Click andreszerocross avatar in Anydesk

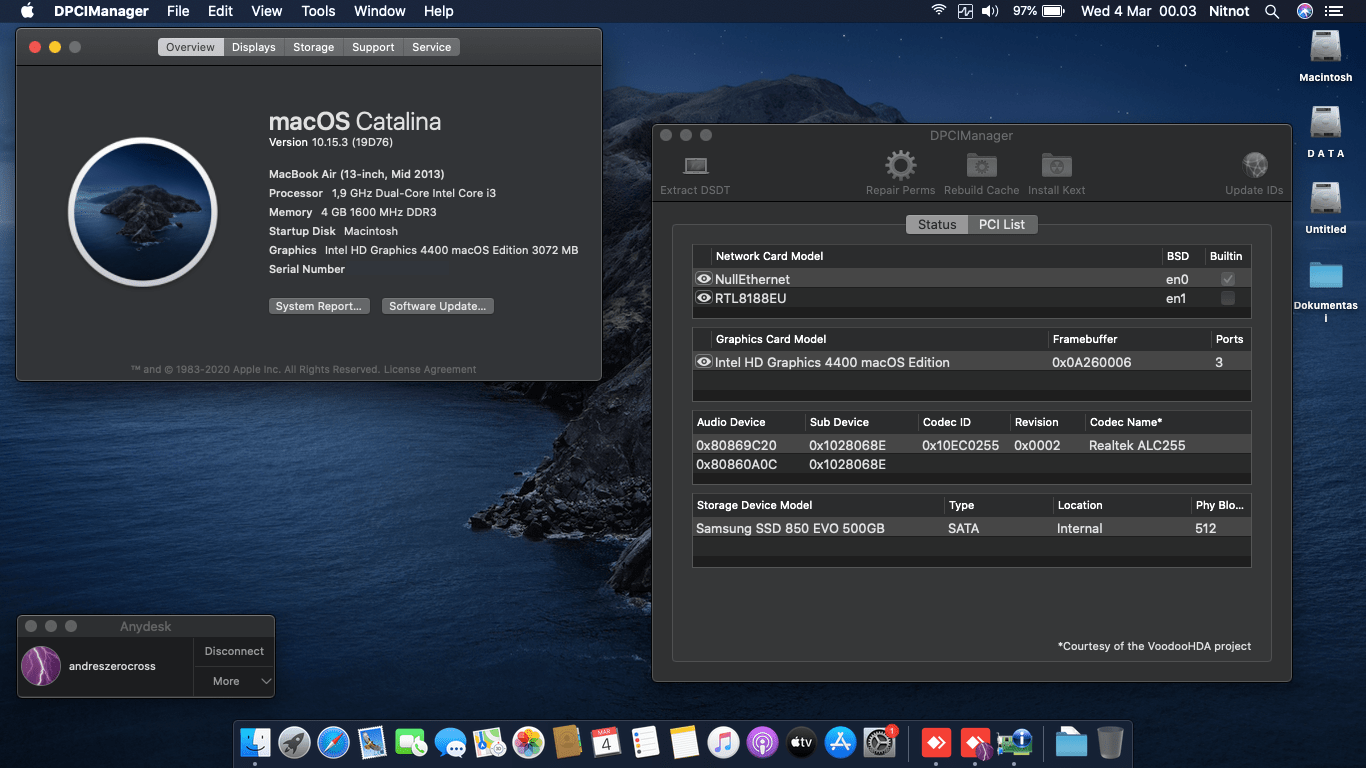point(41,666)
